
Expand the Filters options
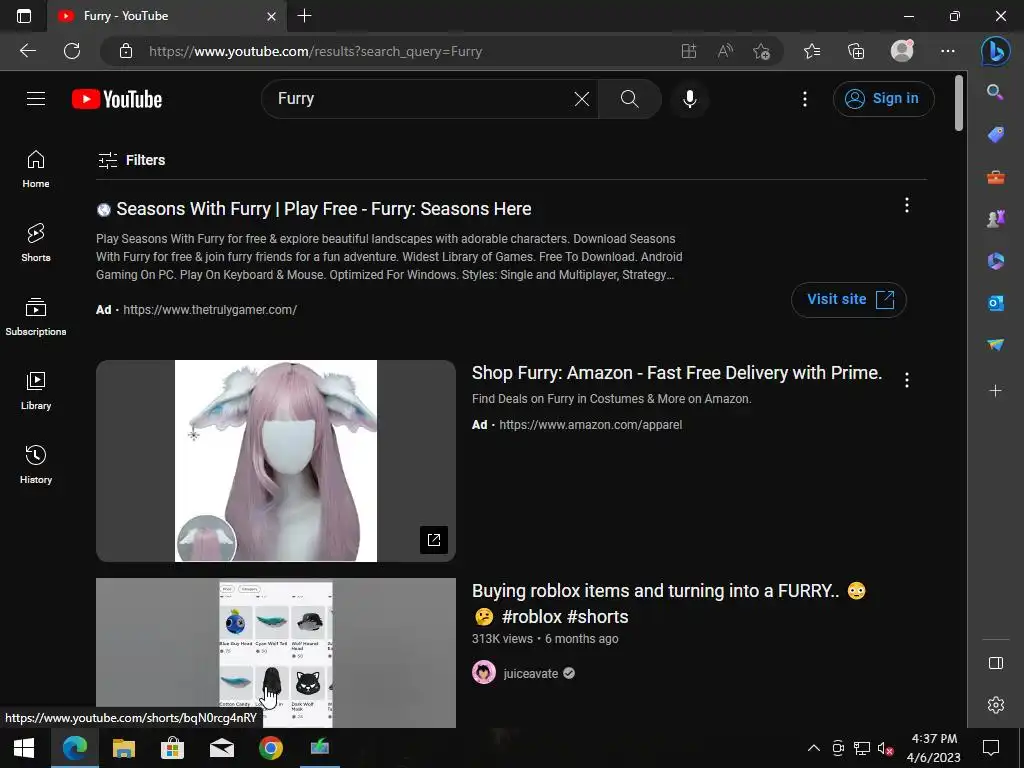point(131,160)
